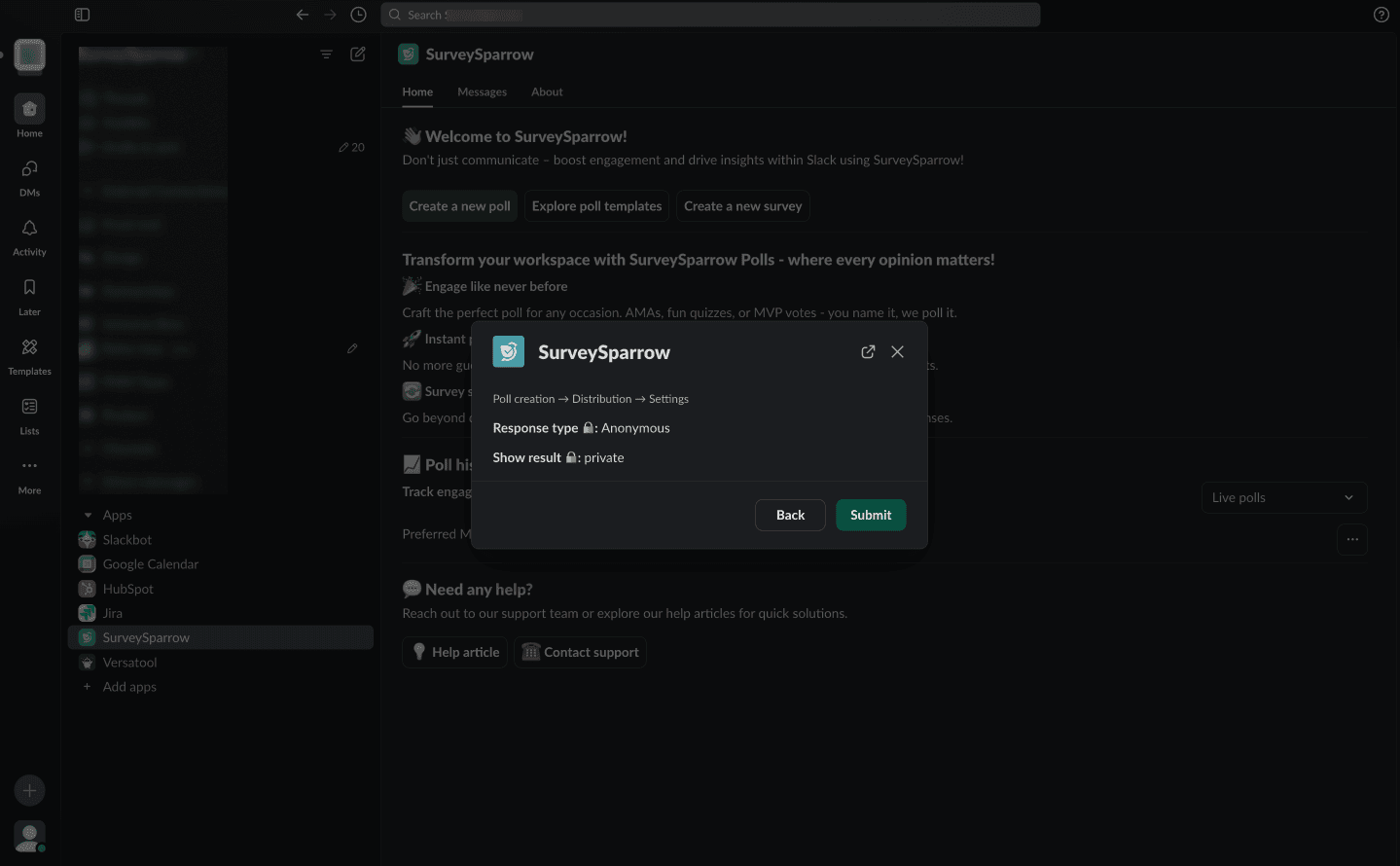Submit the poll settings
Viewport: 1400px width, 866px height.
click(x=870, y=516)
